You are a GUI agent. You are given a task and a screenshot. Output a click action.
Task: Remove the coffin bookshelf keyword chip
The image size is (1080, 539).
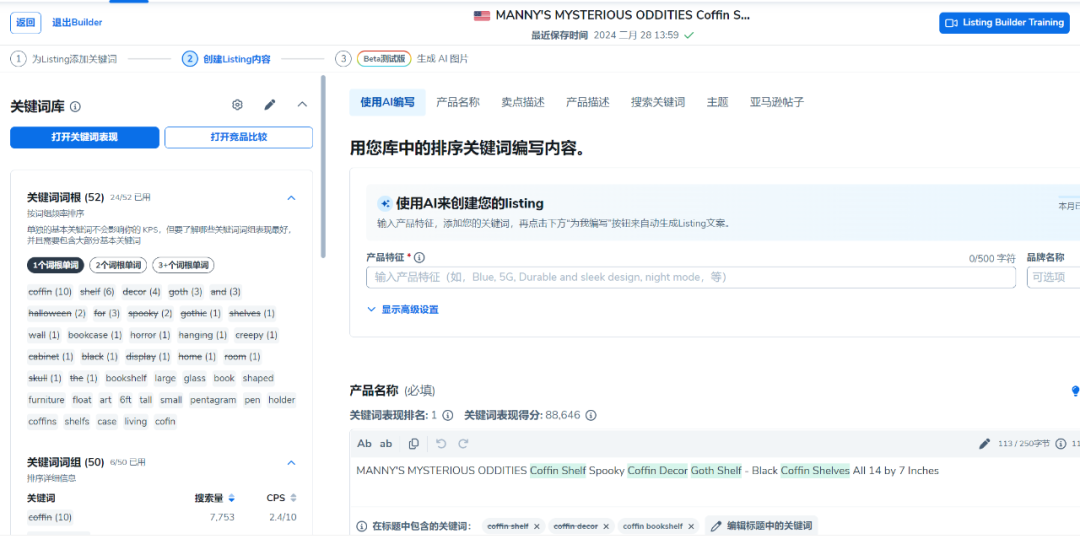(x=691, y=526)
